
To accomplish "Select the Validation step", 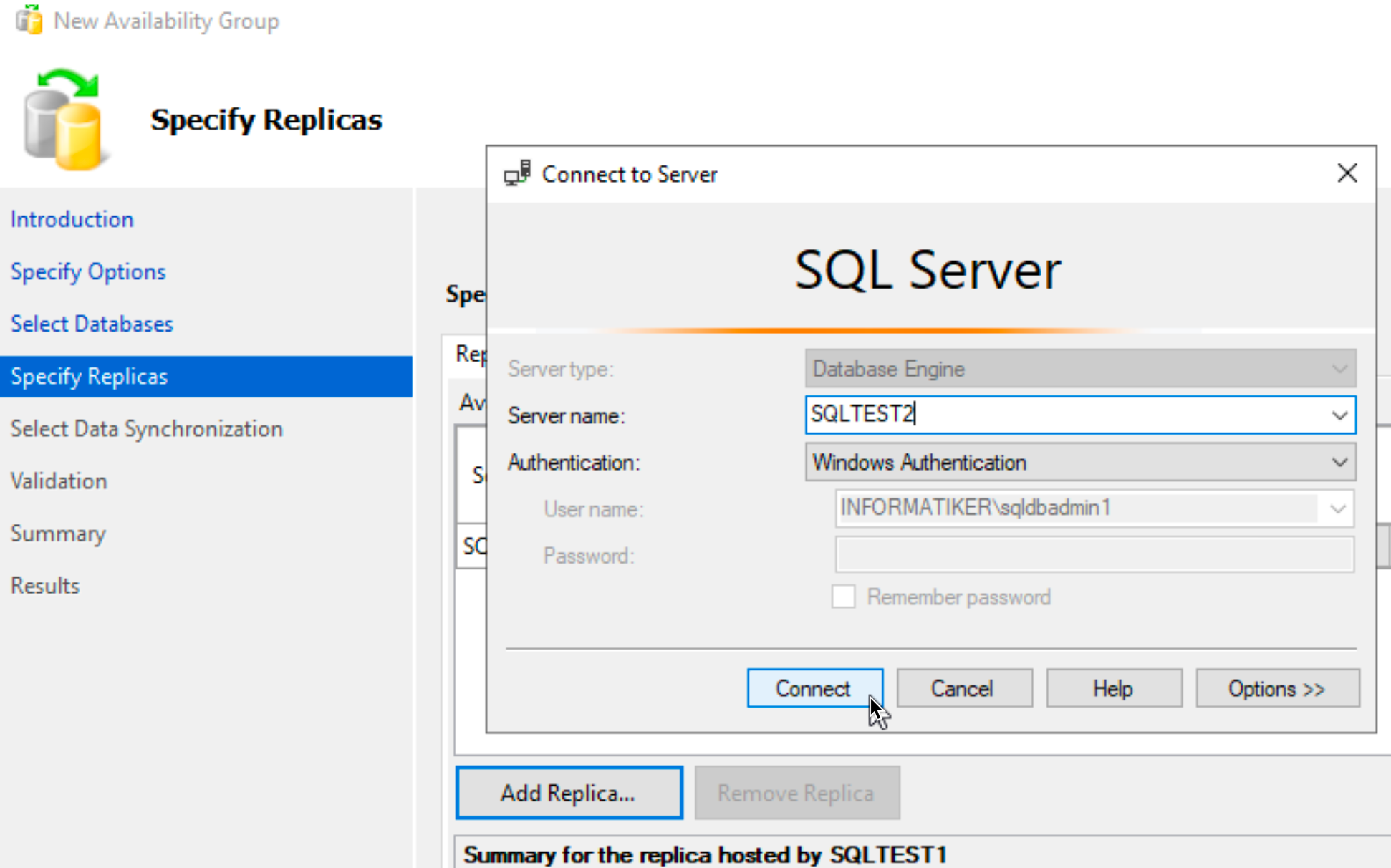I will point(59,481).
